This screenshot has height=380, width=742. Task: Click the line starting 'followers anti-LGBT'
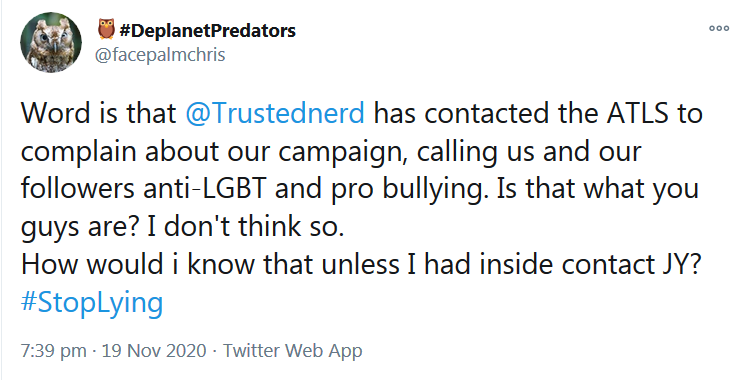coord(360,189)
